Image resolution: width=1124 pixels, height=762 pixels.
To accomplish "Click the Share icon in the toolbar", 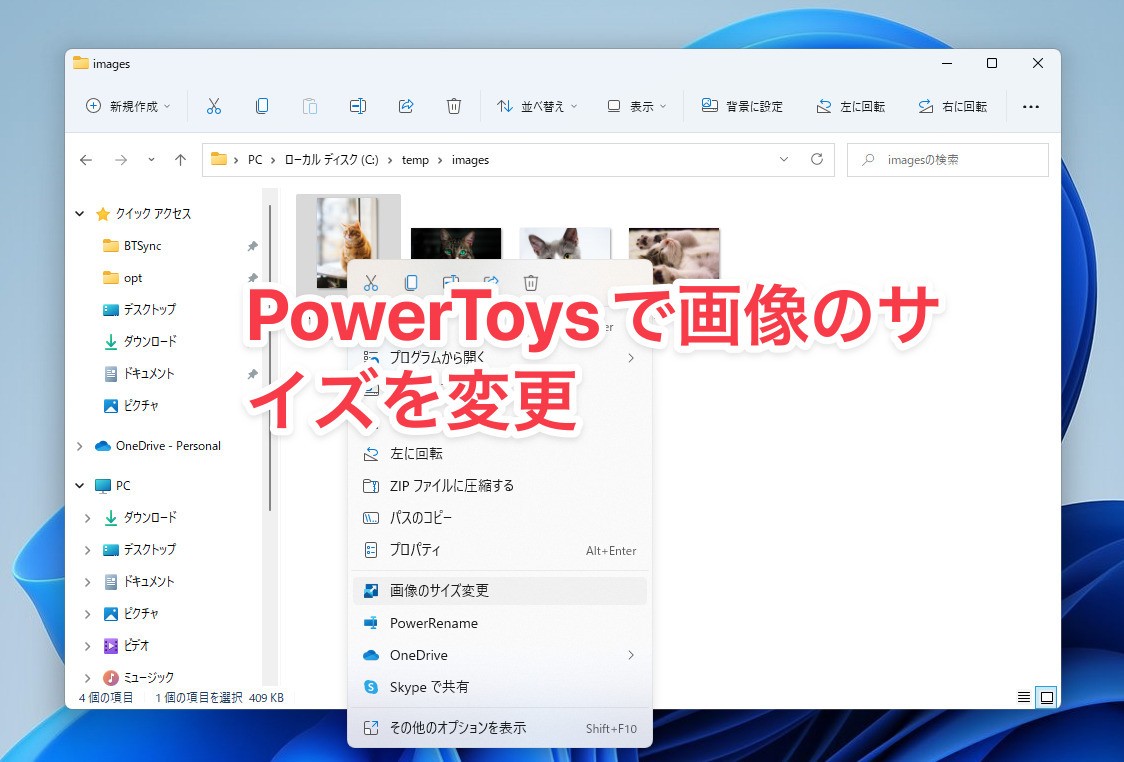I will pos(406,105).
